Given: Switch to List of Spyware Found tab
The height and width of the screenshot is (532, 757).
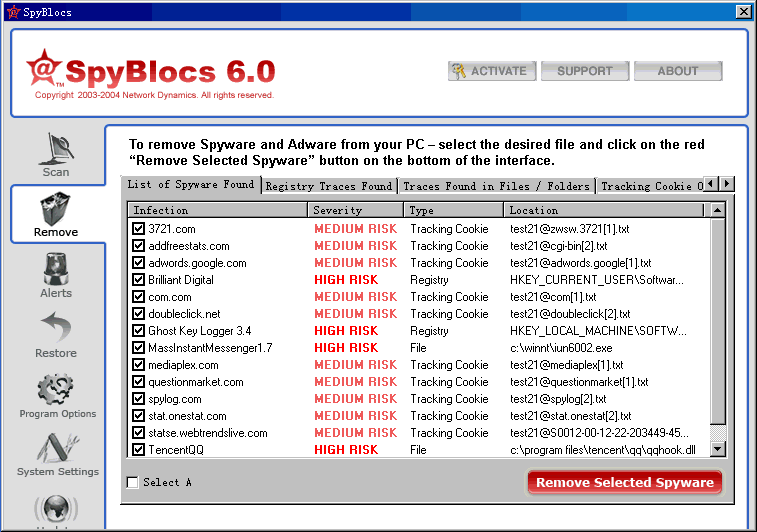Looking at the screenshot, I should (x=191, y=184).
